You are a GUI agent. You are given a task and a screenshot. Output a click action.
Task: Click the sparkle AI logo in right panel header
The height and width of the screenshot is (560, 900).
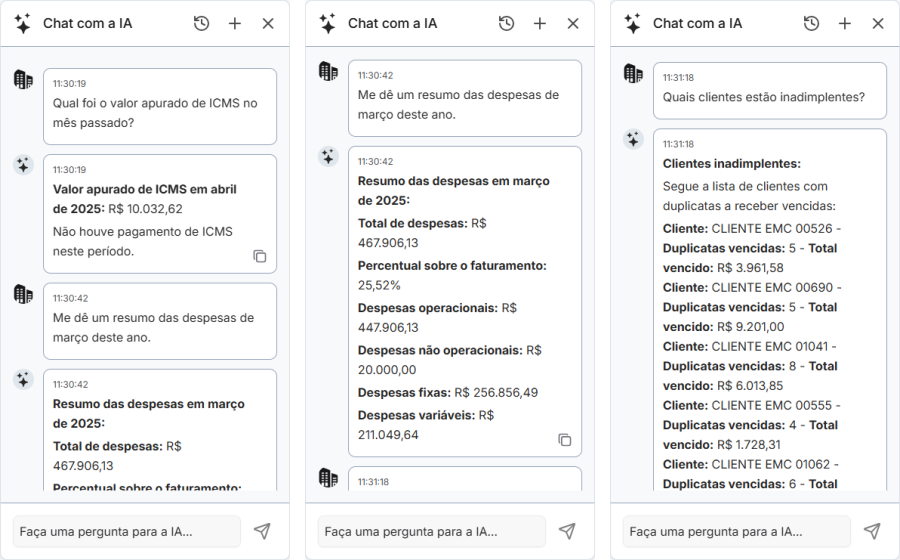click(x=633, y=24)
